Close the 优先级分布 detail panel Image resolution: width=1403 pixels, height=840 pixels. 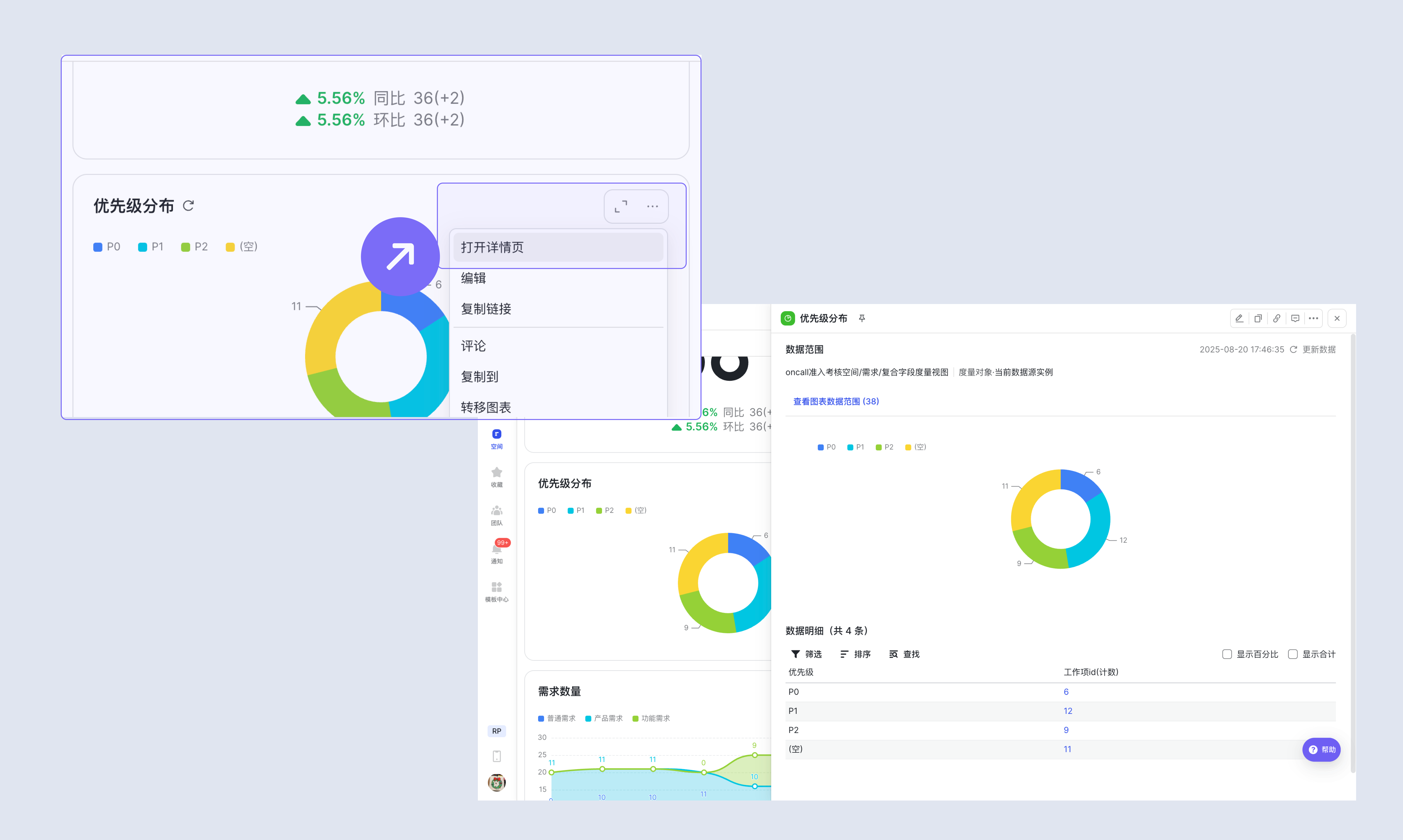tap(1337, 318)
